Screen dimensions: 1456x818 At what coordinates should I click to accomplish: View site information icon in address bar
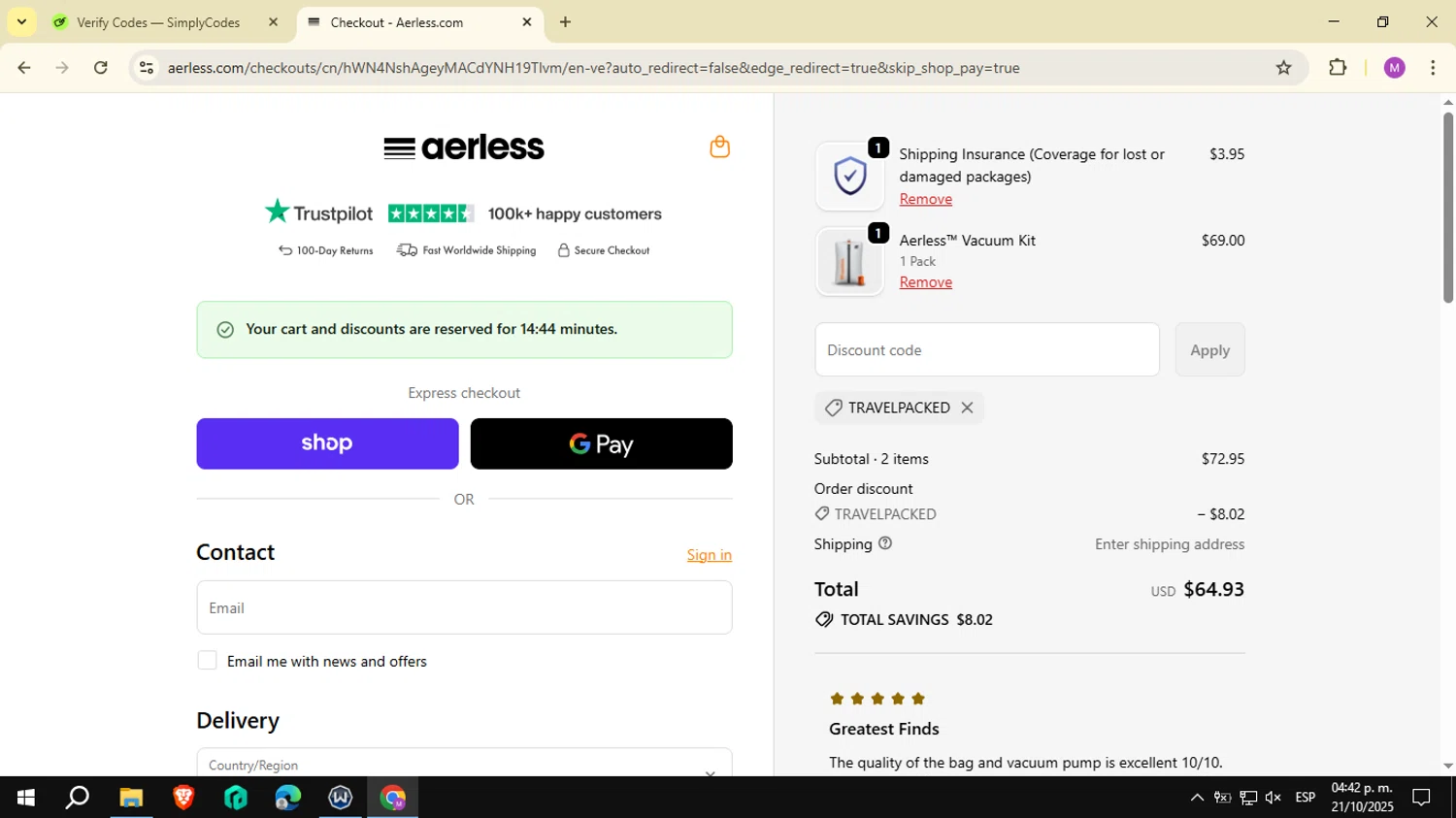[x=147, y=68]
